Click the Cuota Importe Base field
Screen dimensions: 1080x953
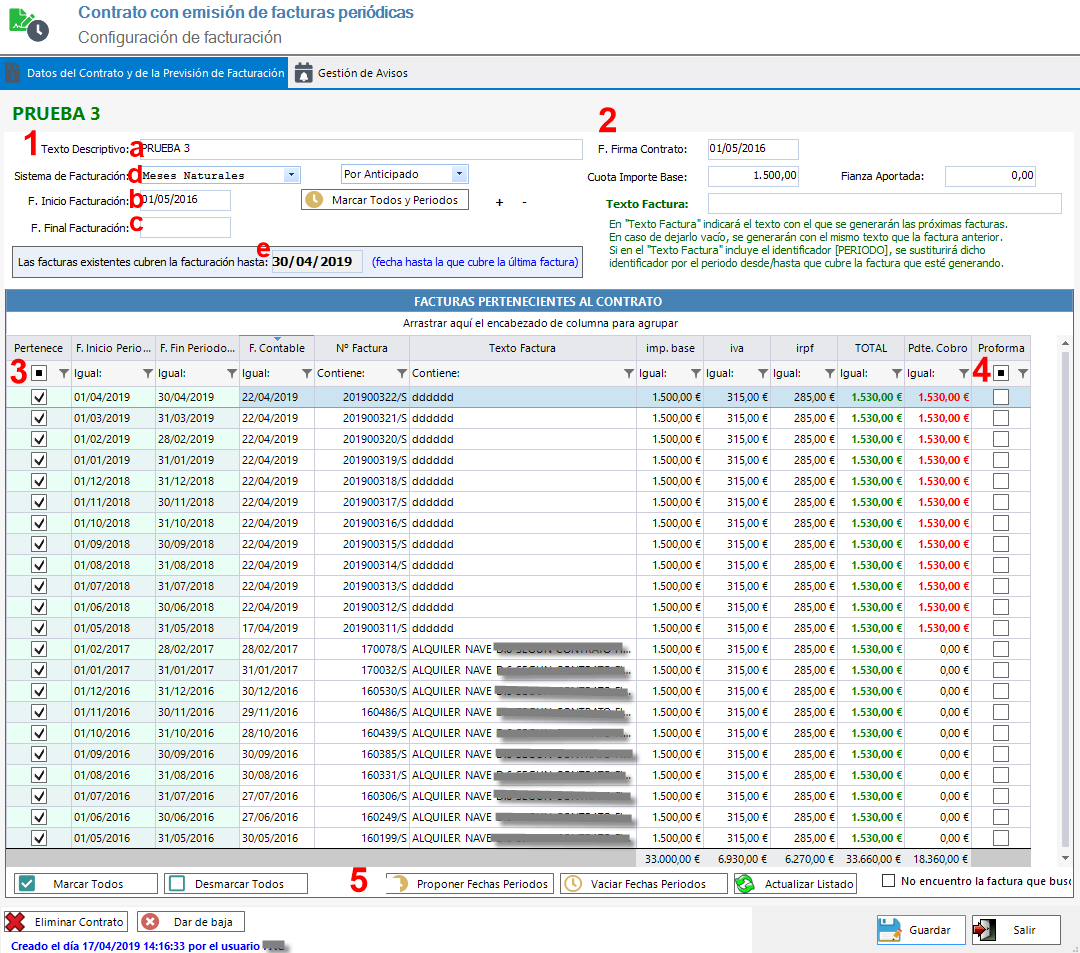point(754,176)
